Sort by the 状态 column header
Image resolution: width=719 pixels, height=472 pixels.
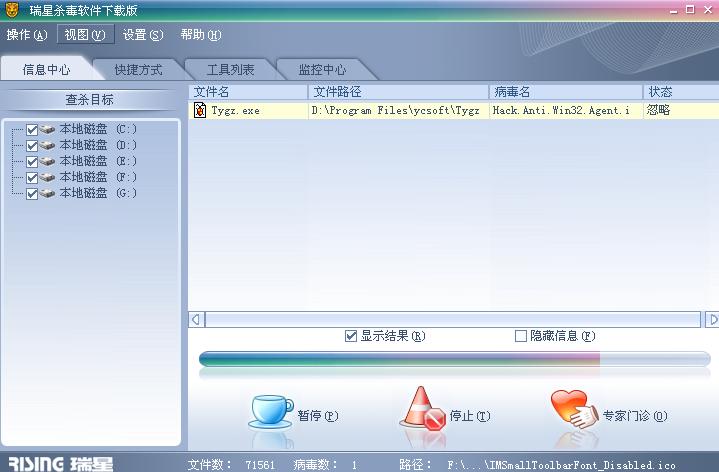[681, 92]
